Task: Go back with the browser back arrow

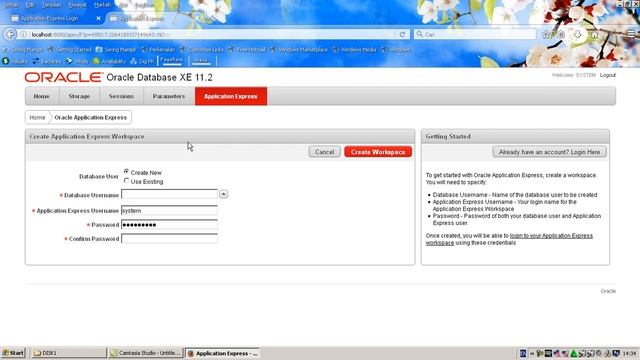Action: (x=10, y=34)
